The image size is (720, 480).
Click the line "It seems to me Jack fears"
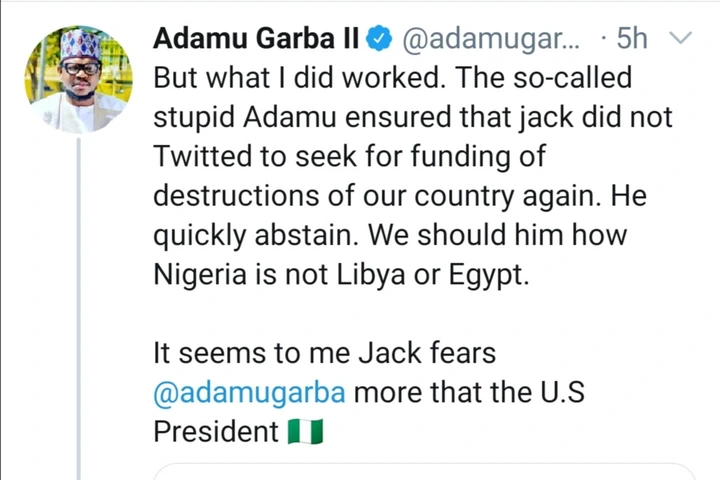coord(324,352)
